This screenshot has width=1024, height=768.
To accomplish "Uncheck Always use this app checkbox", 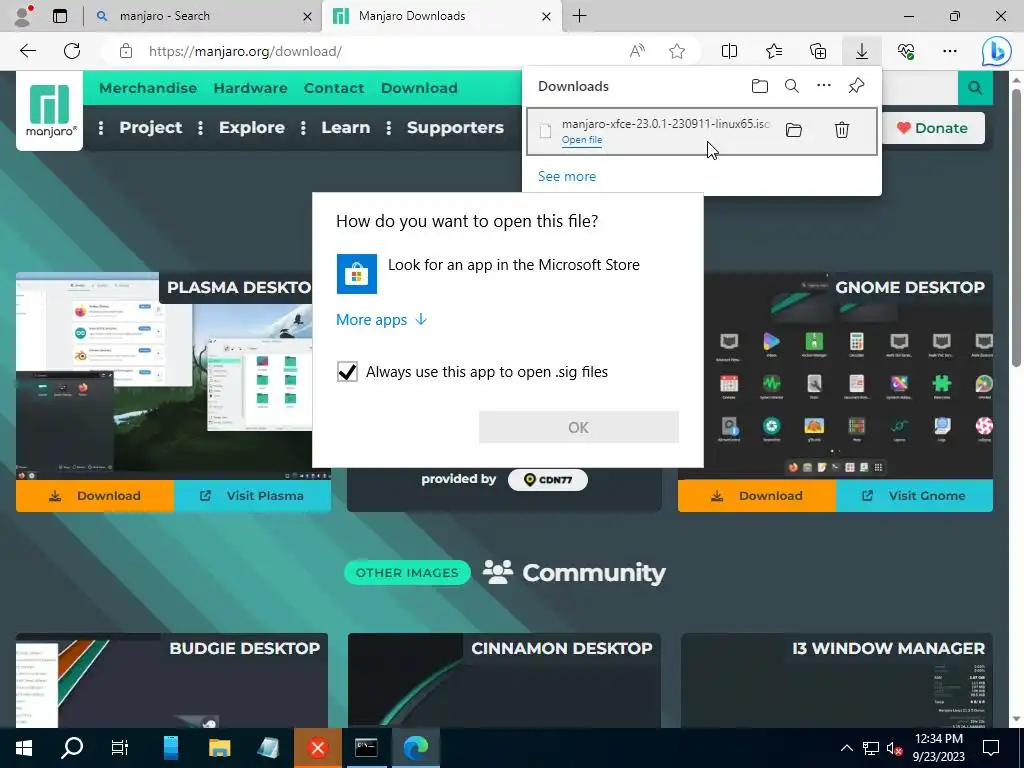I will click(x=347, y=372).
